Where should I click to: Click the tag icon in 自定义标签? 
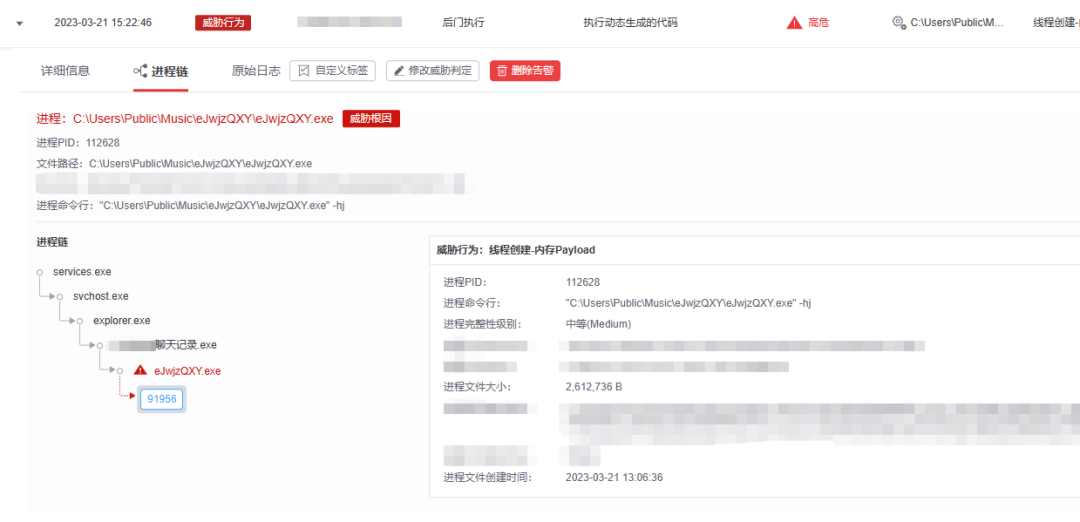tap(304, 71)
